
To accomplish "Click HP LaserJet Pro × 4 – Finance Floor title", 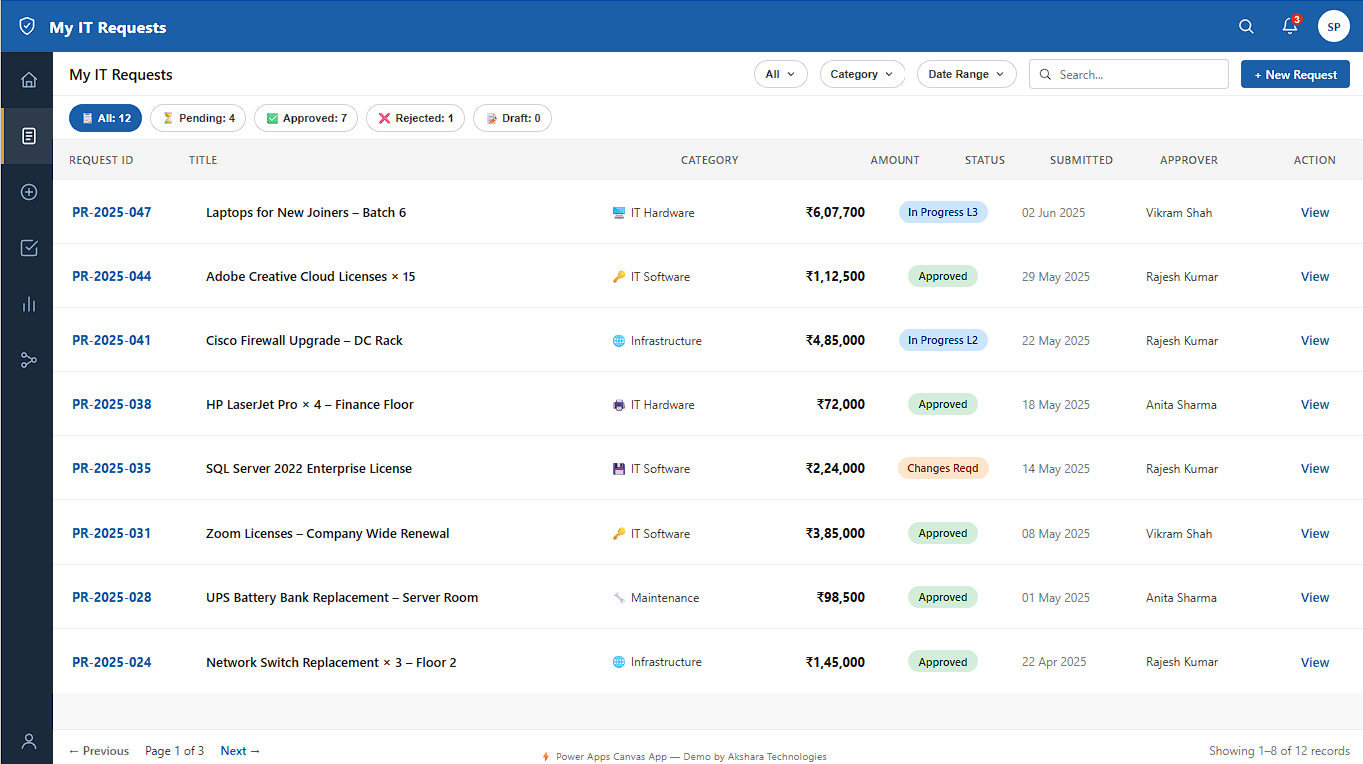I will point(310,404).
